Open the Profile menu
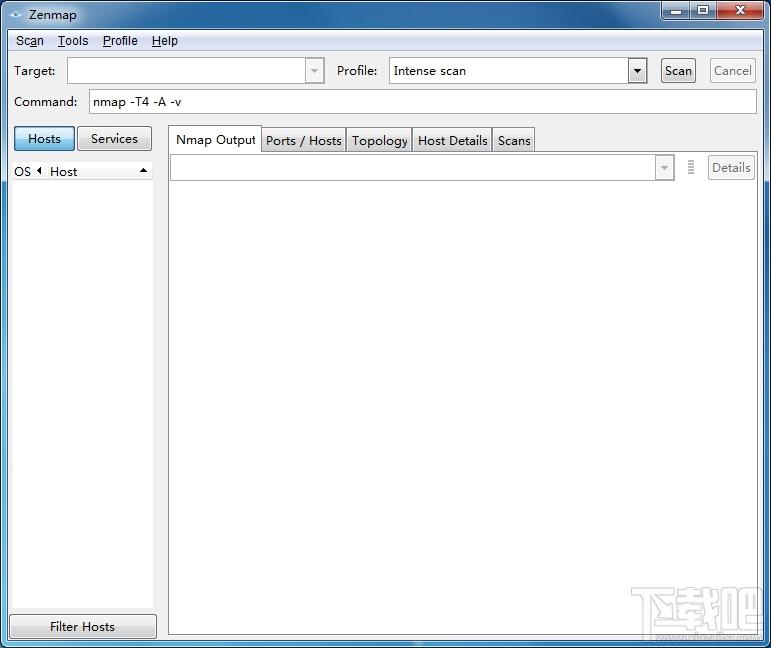 (x=120, y=41)
